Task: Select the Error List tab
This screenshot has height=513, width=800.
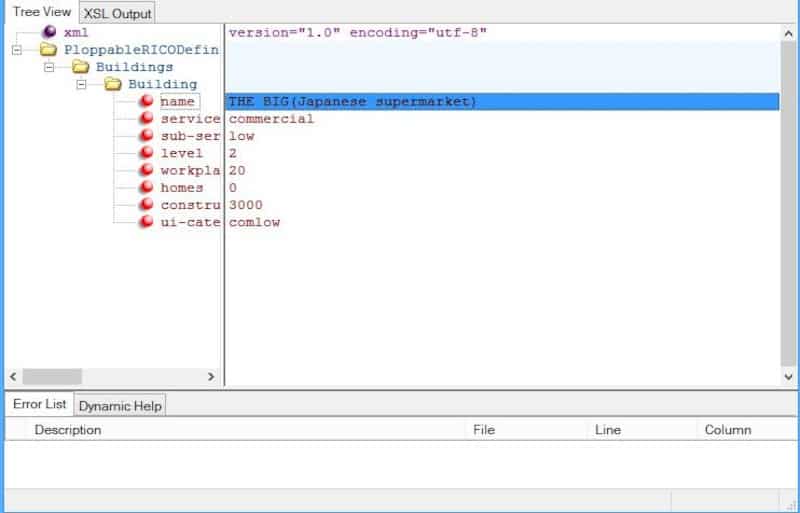Action: pos(39,404)
